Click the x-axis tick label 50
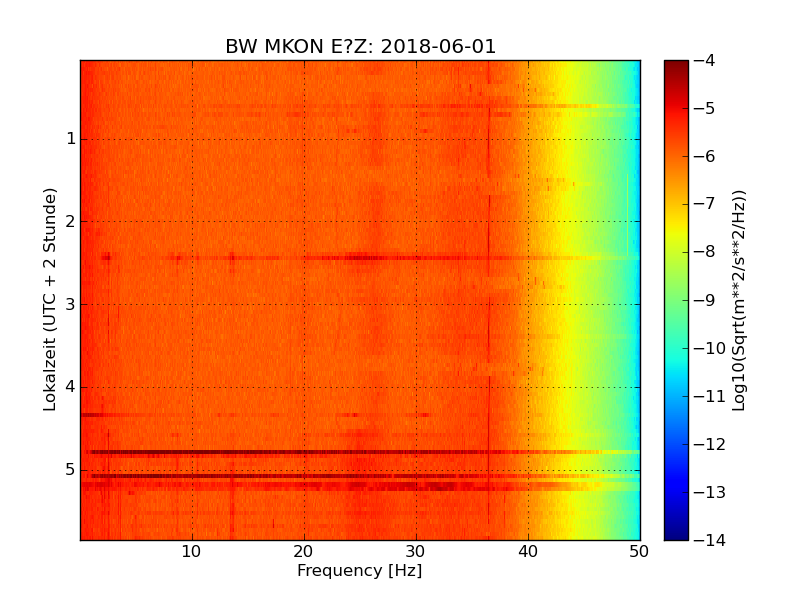 639,552
